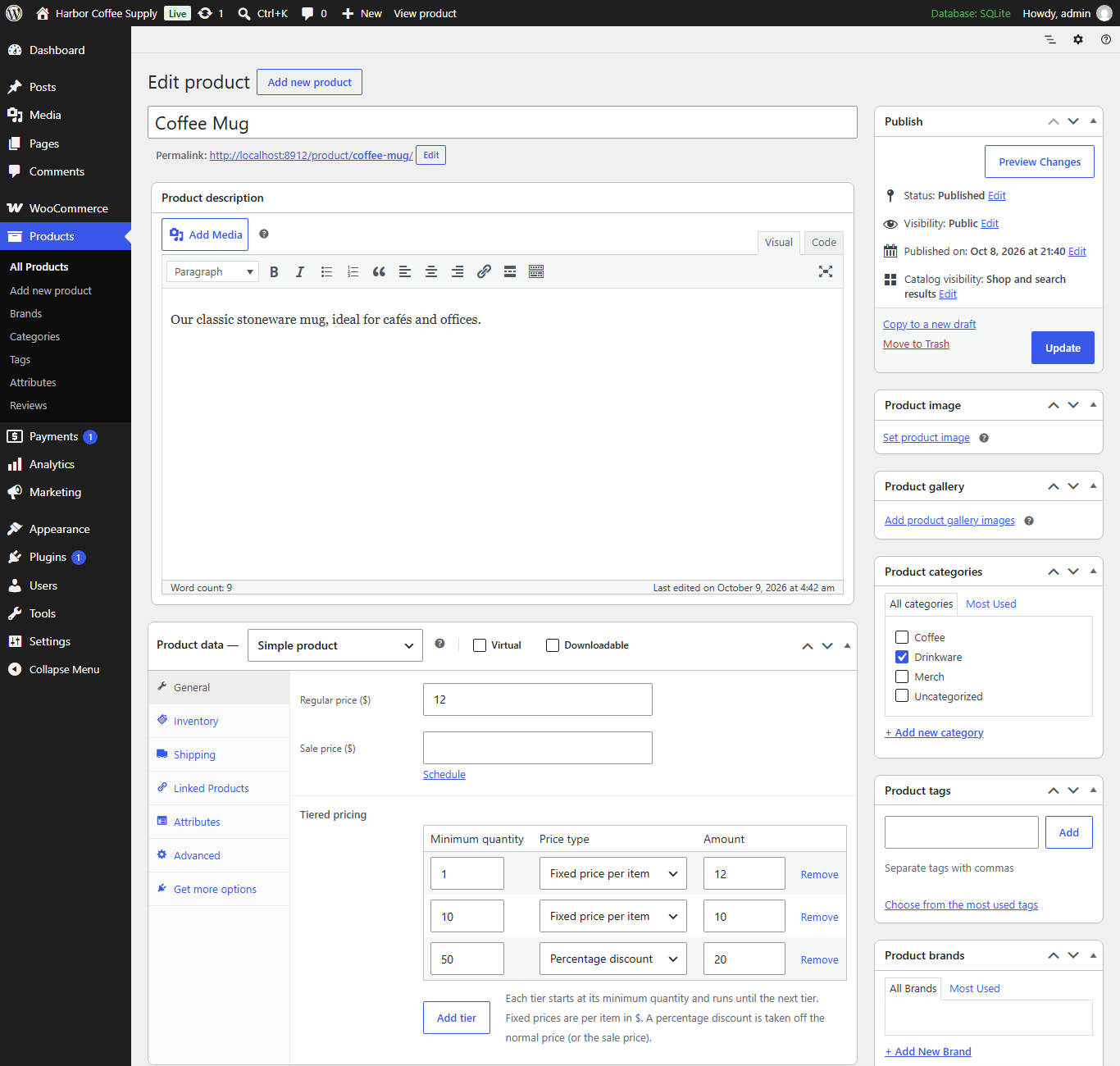Open the Percentage discount price type dropdown

coord(613,959)
